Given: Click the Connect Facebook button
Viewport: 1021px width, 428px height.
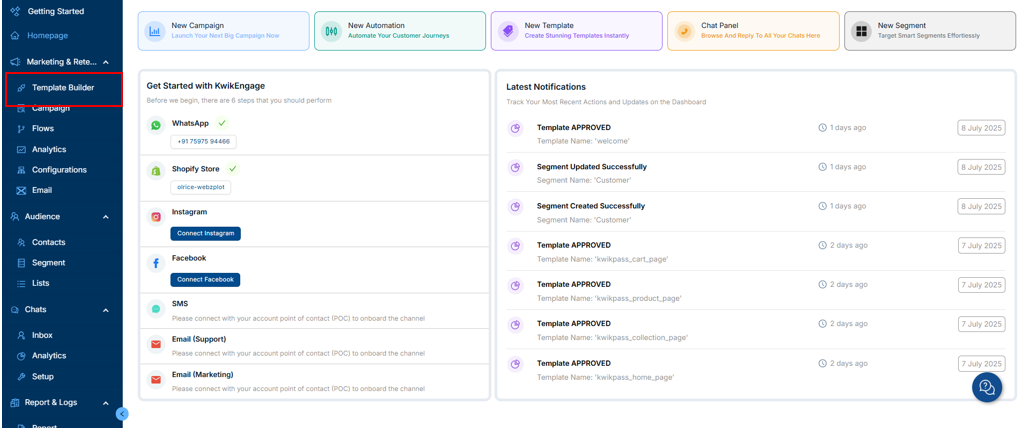Looking at the screenshot, I should pyautogui.click(x=205, y=280).
